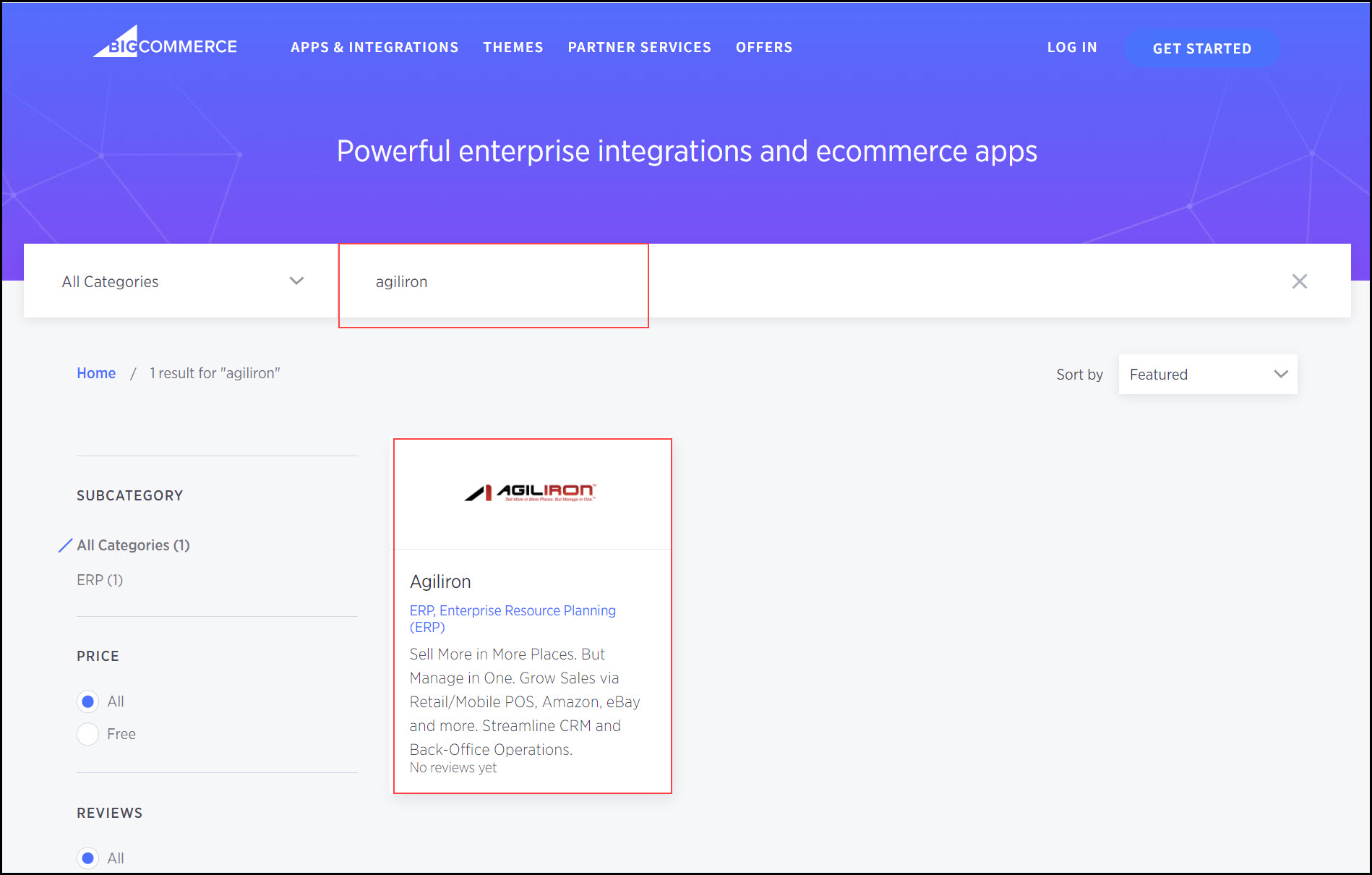Expand the All Categories dropdown
Viewport: 1372px width, 875px height.
(182, 281)
